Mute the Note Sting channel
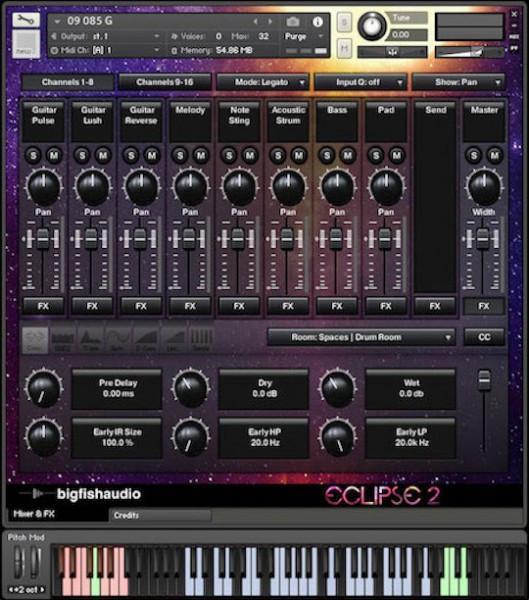529x600 pixels. (x=250, y=155)
